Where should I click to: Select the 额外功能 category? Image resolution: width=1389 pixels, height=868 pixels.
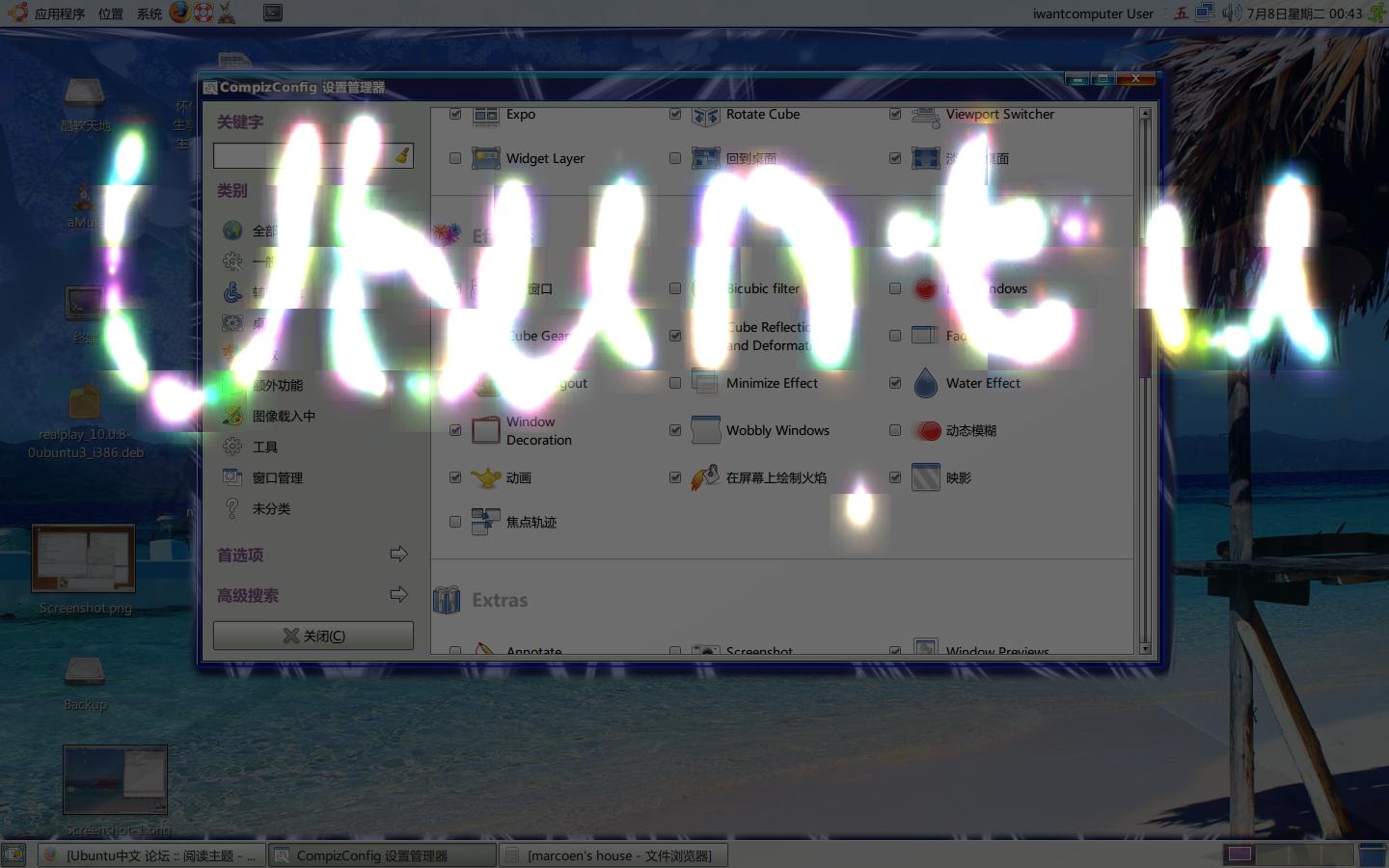click(278, 385)
